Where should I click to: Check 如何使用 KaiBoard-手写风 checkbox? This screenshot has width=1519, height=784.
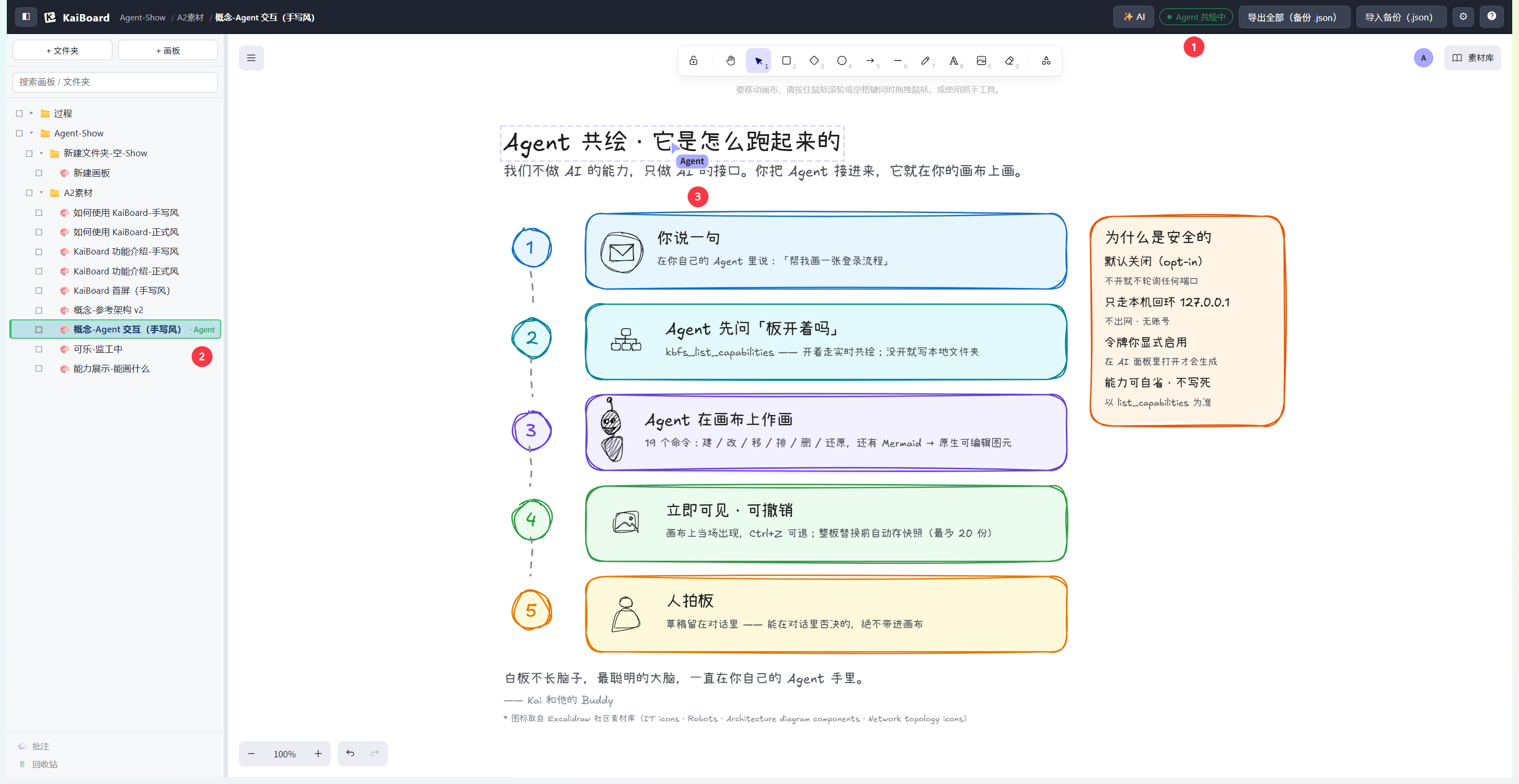pos(39,212)
